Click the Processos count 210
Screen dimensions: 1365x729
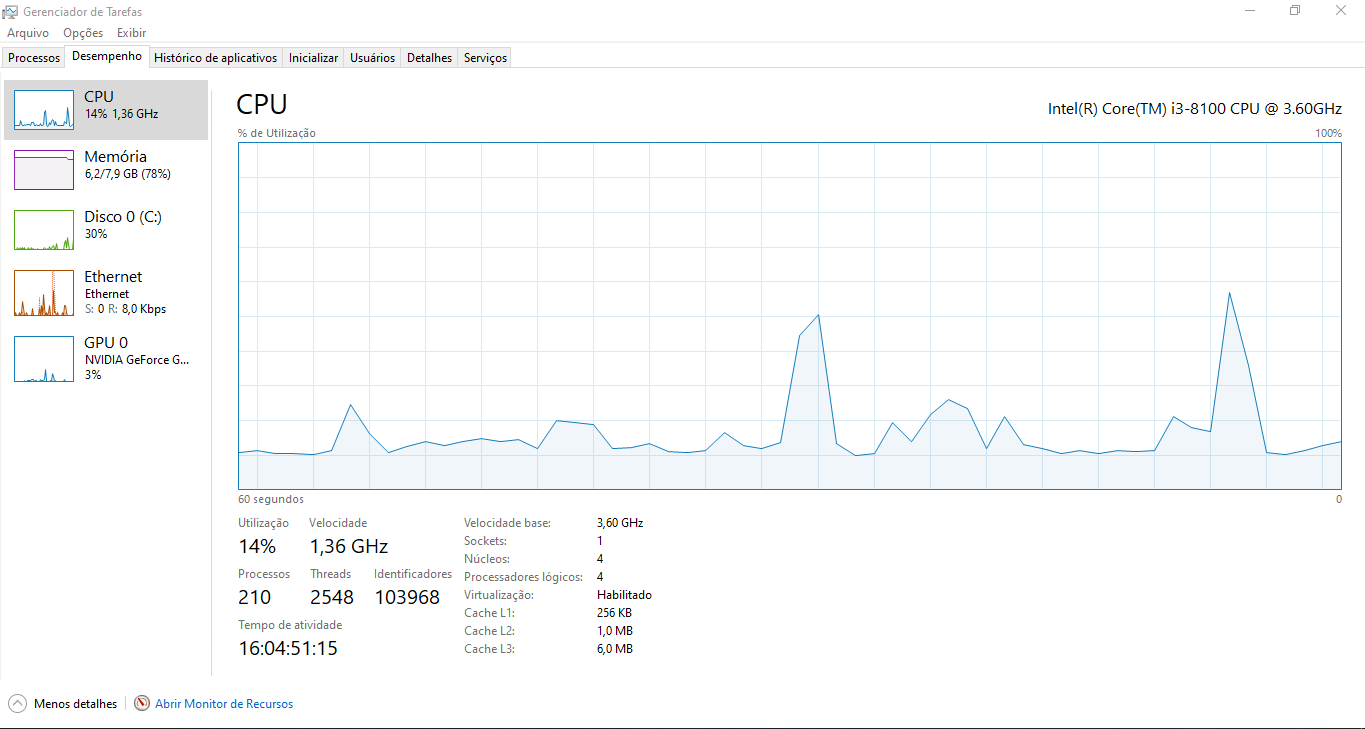pyautogui.click(x=254, y=597)
